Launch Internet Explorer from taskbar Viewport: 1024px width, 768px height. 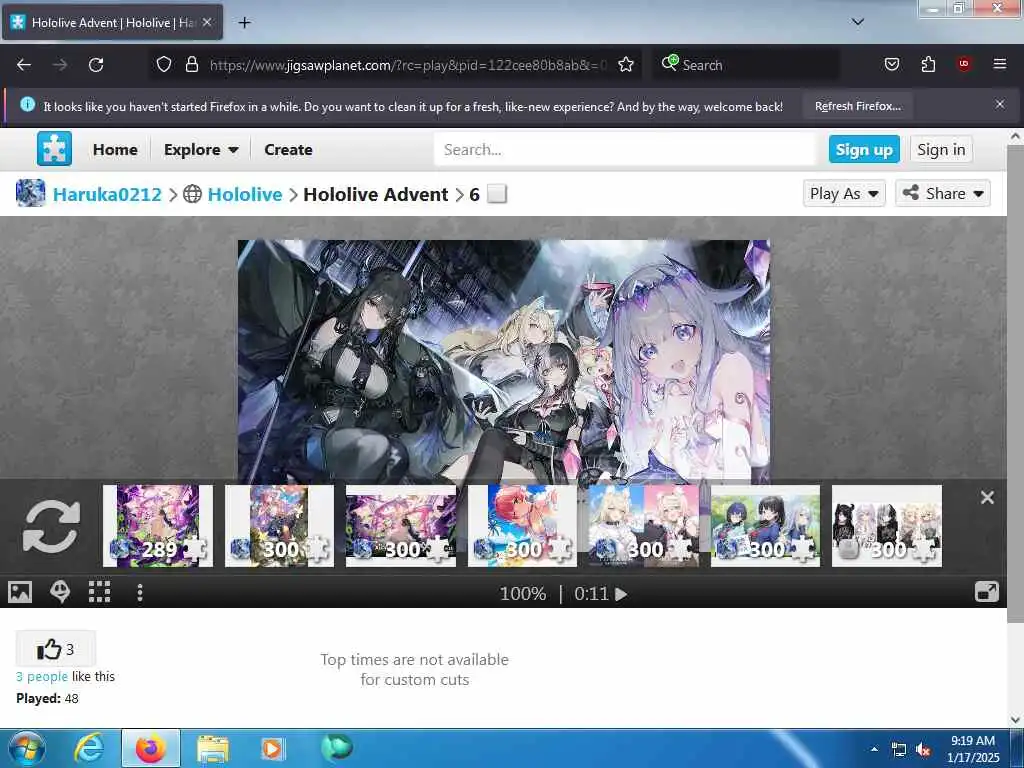pyautogui.click(x=89, y=748)
